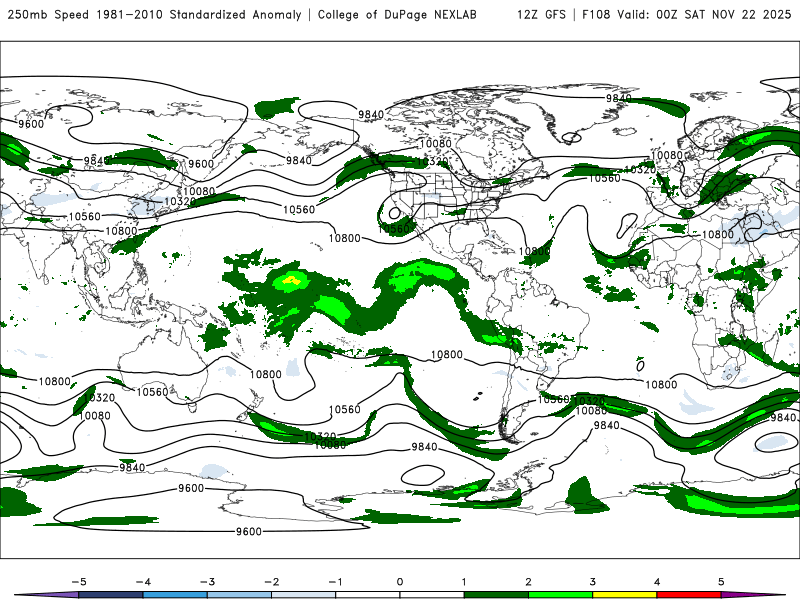This screenshot has width=800, height=600.
Task: Click the '-5' colorbar tick label
Action: pyautogui.click(x=79, y=582)
